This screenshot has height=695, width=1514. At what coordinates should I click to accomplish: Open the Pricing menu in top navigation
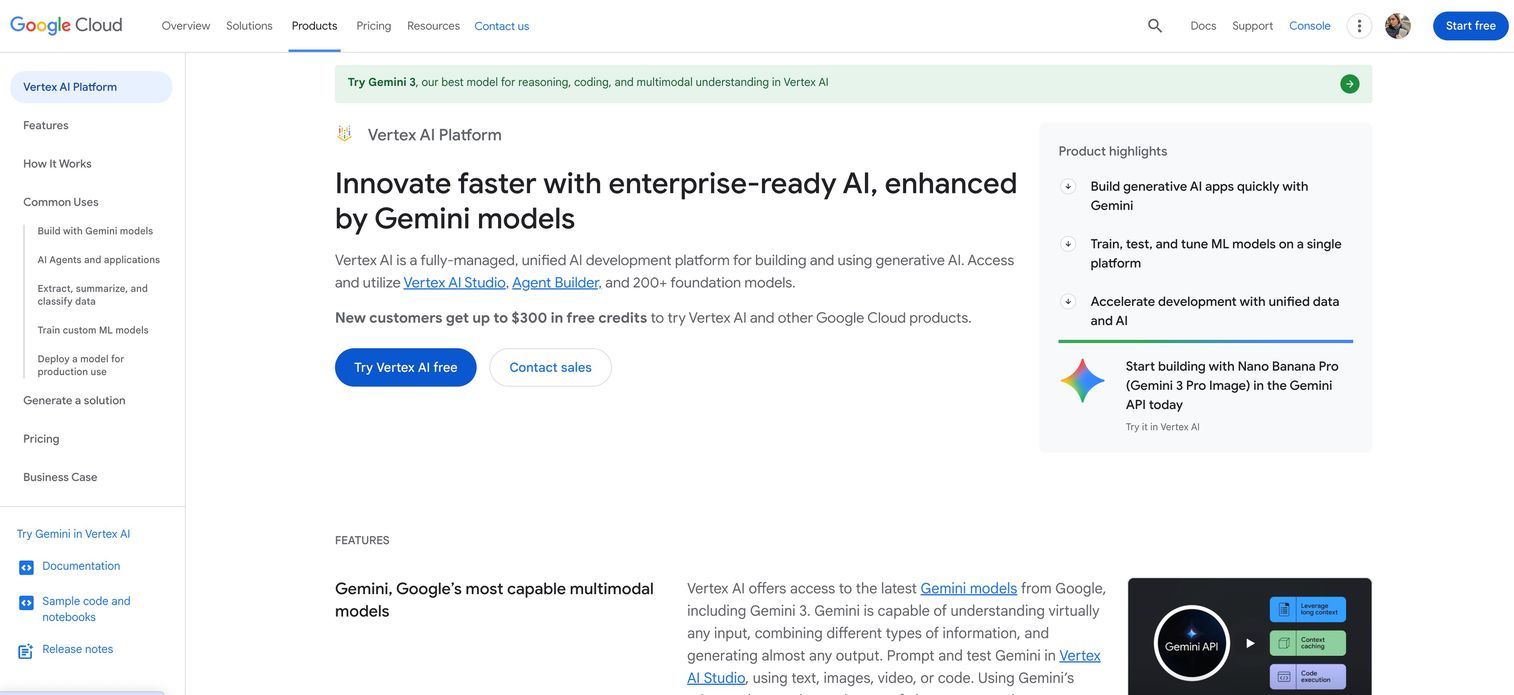click(374, 26)
